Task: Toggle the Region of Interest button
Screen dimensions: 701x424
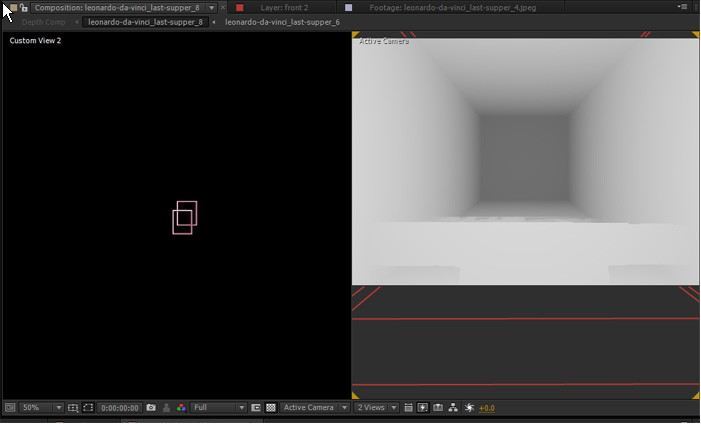Action: click(x=256, y=408)
